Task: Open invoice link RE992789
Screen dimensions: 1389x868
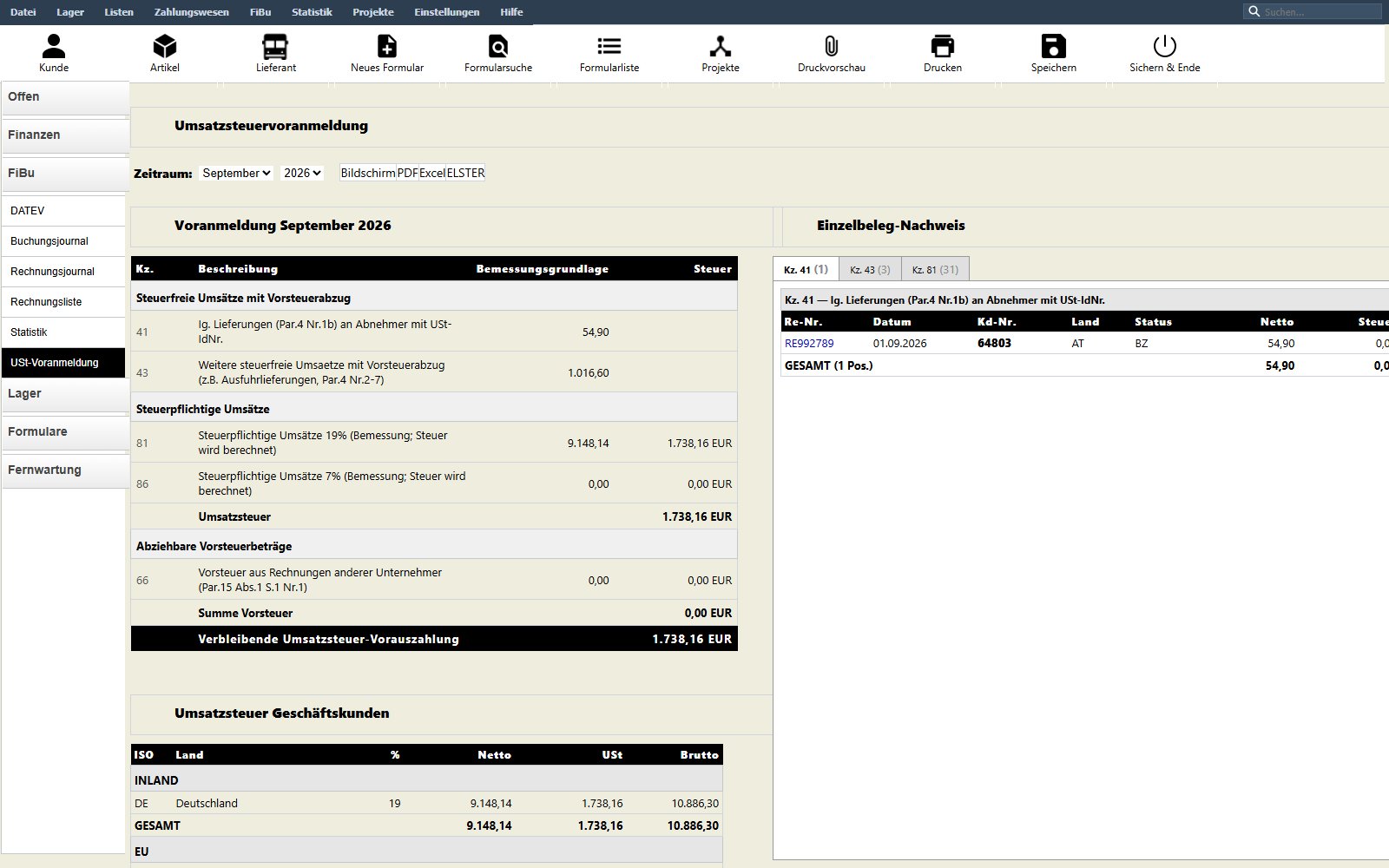Action: (x=809, y=343)
